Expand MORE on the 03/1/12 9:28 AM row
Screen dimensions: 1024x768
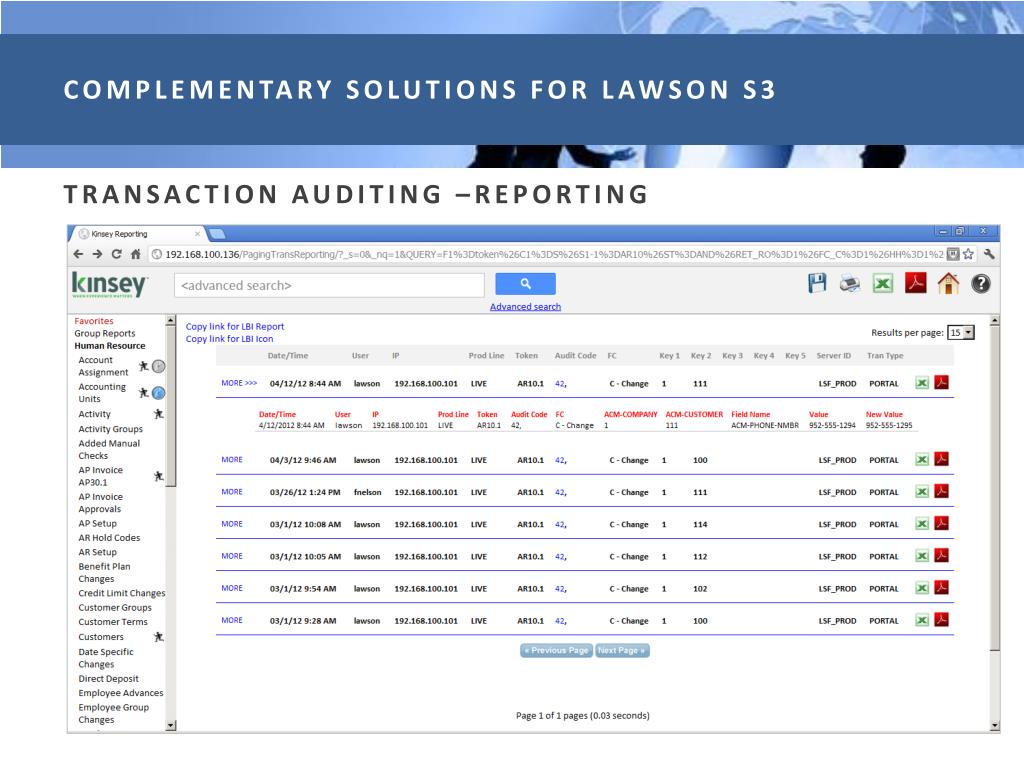click(x=232, y=620)
